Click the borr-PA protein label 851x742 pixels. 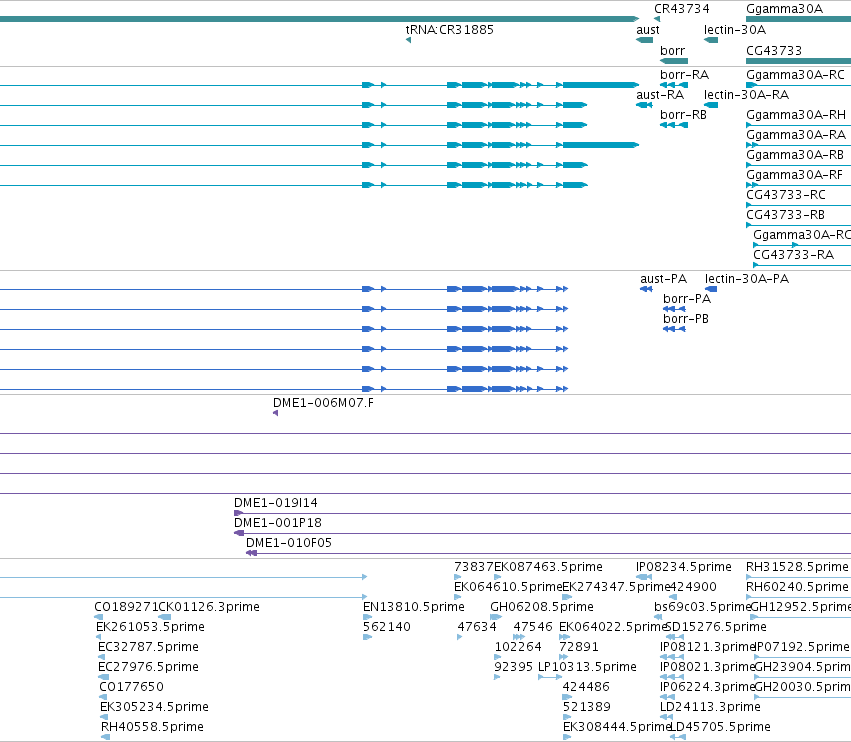click(x=687, y=299)
